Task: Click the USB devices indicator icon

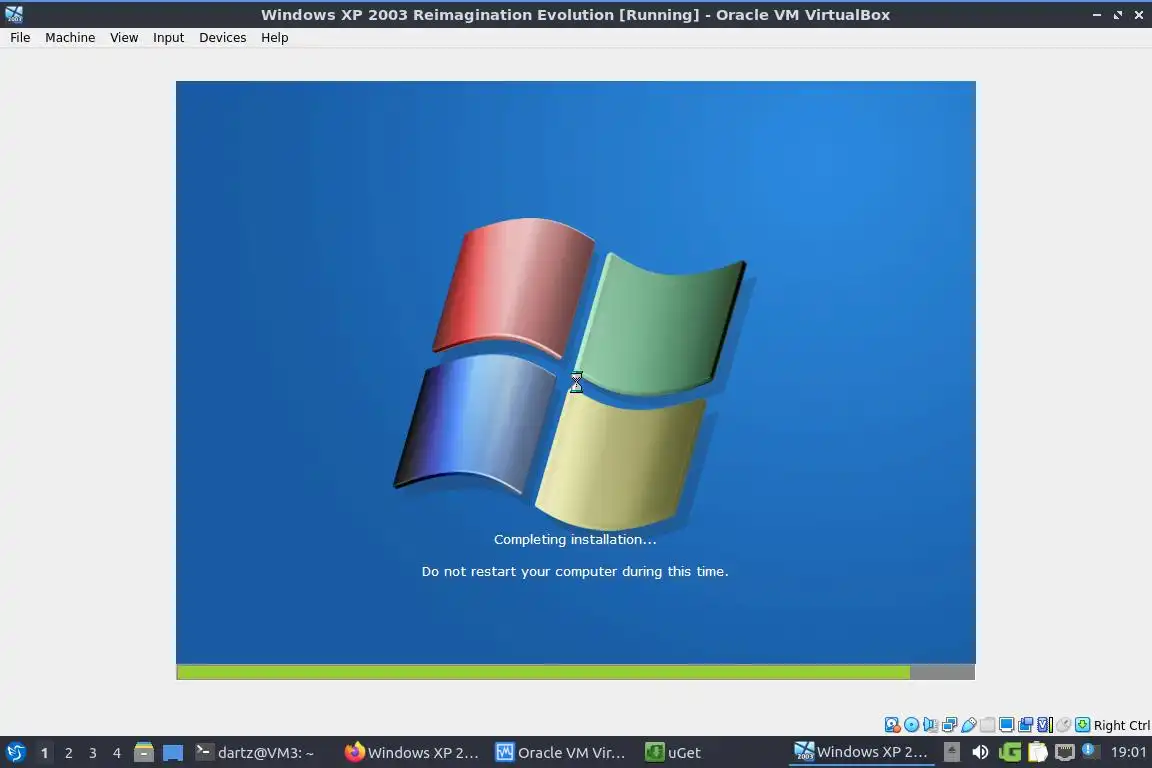Action: coord(968,725)
